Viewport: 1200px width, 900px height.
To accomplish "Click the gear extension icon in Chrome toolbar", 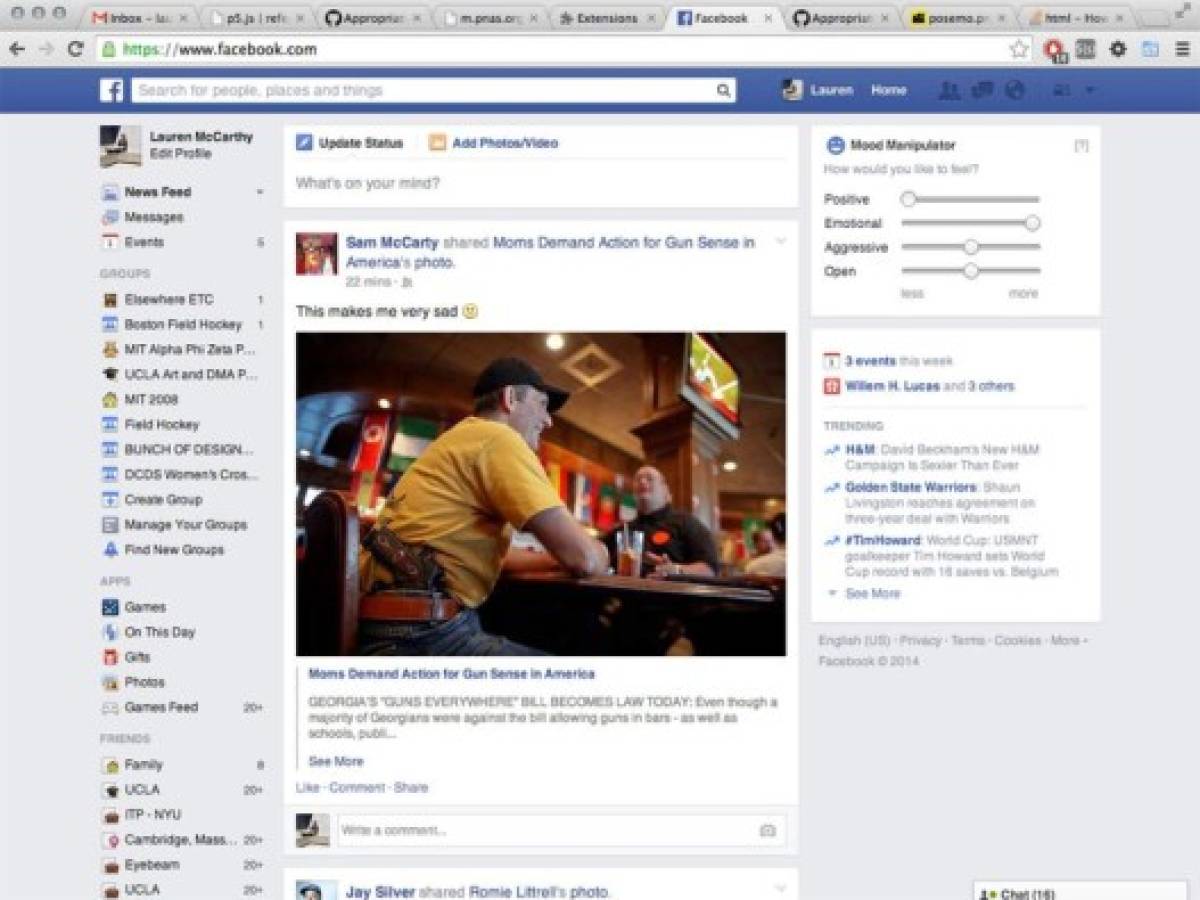I will coord(1118,49).
